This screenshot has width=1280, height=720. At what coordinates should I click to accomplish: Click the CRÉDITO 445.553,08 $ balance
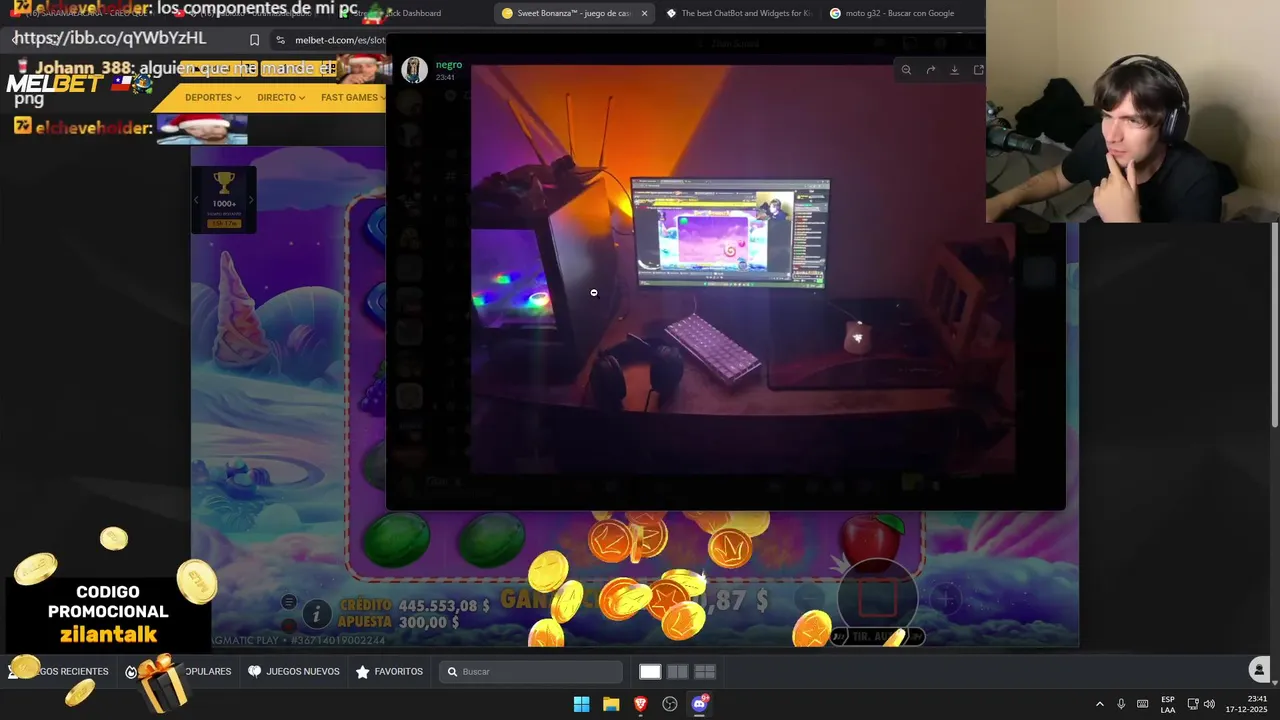click(x=415, y=606)
